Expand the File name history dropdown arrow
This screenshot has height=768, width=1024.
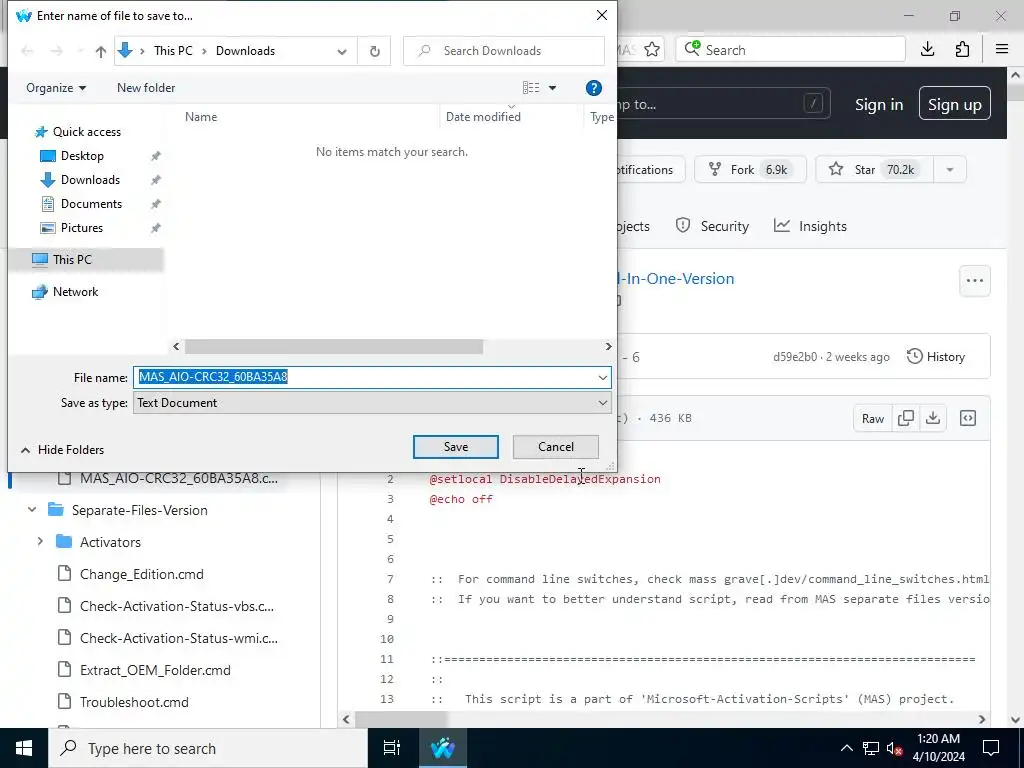602,377
